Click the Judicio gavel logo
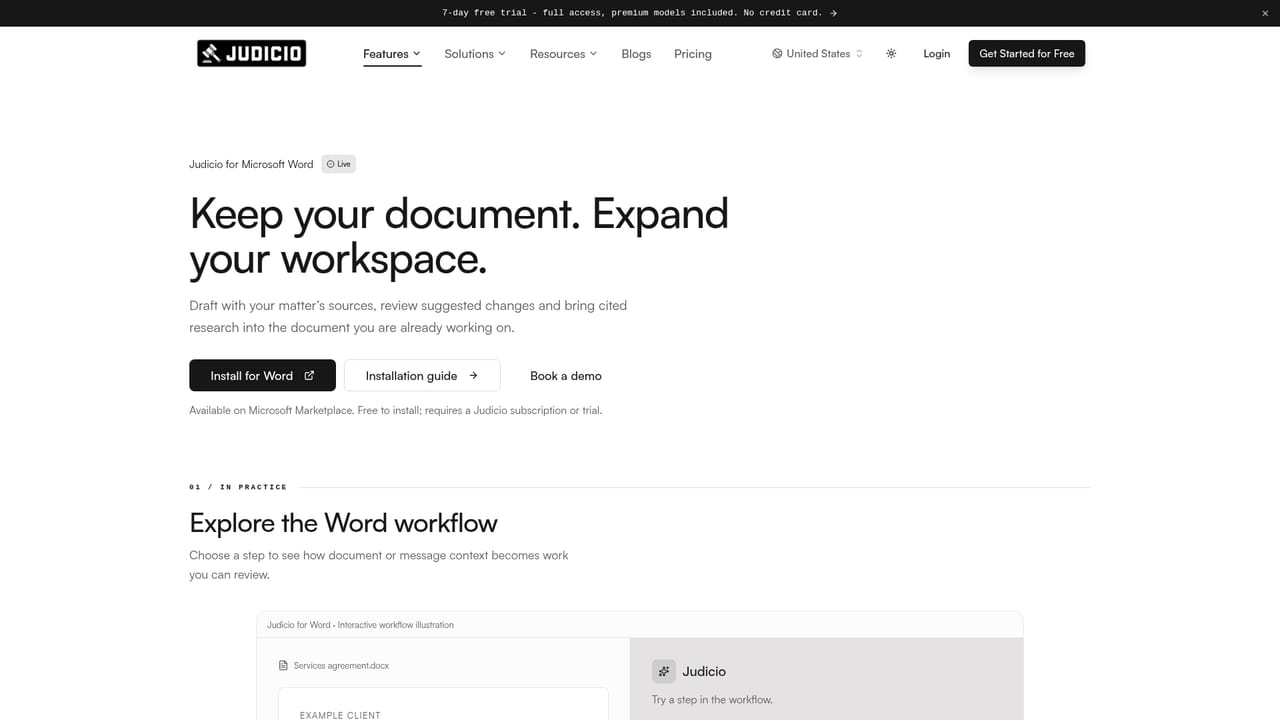This screenshot has width=1280, height=720. [x=251, y=53]
